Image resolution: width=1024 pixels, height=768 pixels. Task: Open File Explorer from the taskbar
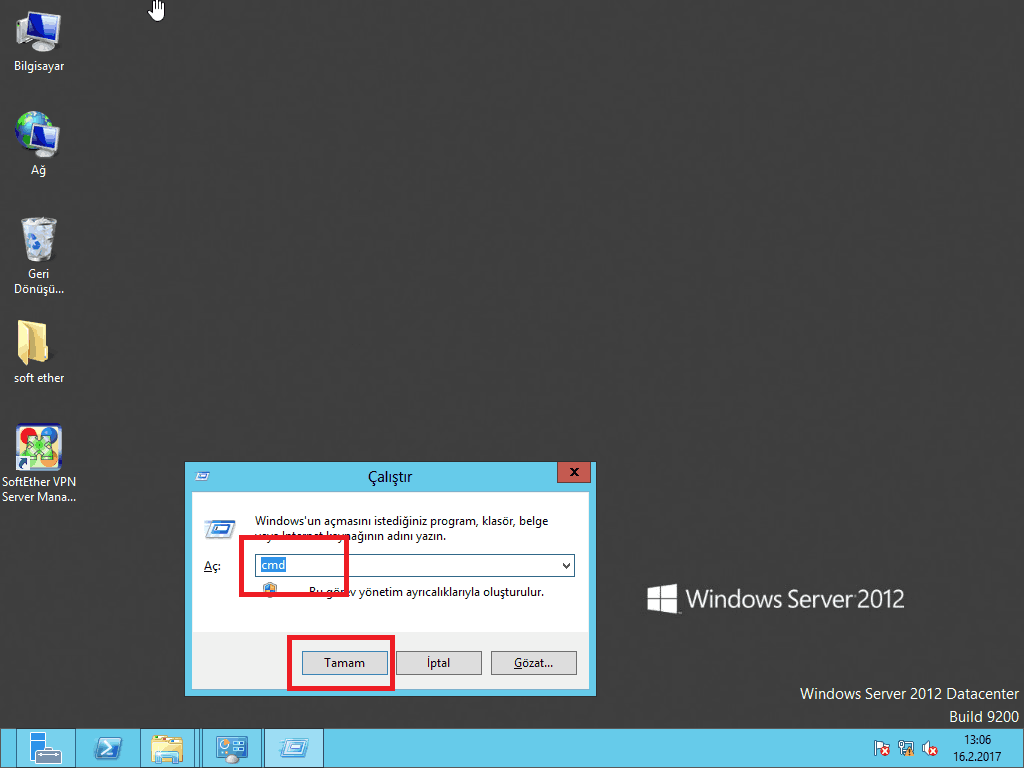click(167, 748)
